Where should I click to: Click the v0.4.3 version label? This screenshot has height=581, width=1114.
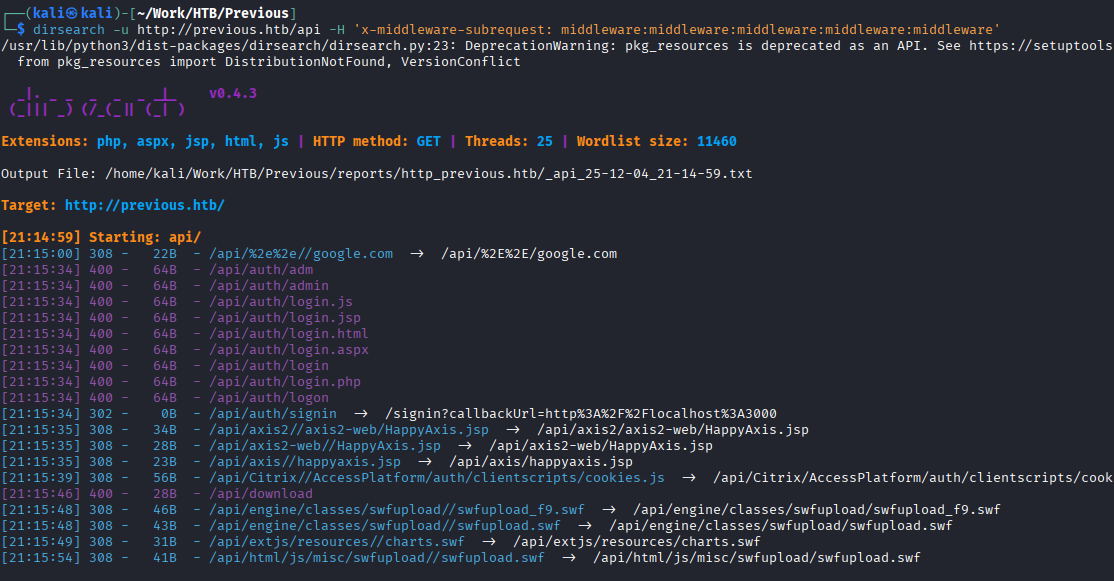pos(233,93)
